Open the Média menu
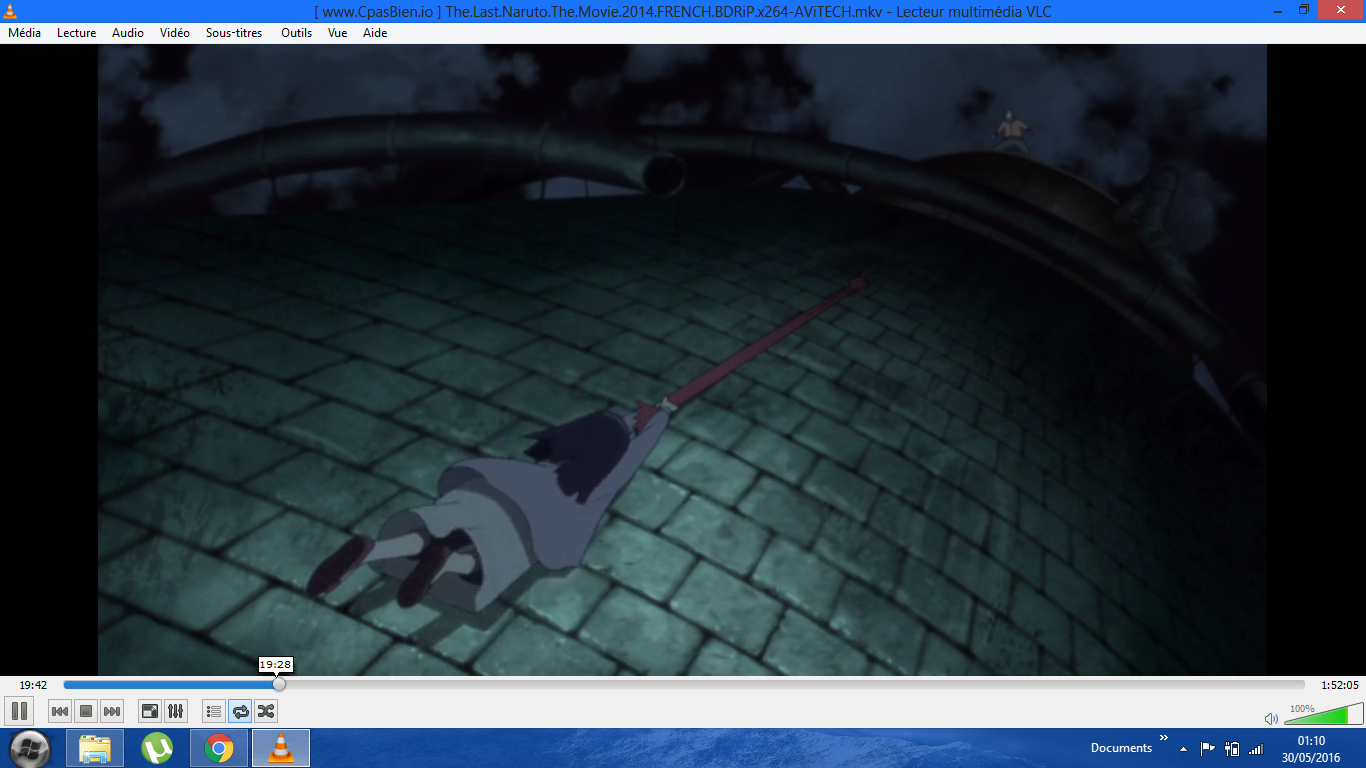 (25, 33)
